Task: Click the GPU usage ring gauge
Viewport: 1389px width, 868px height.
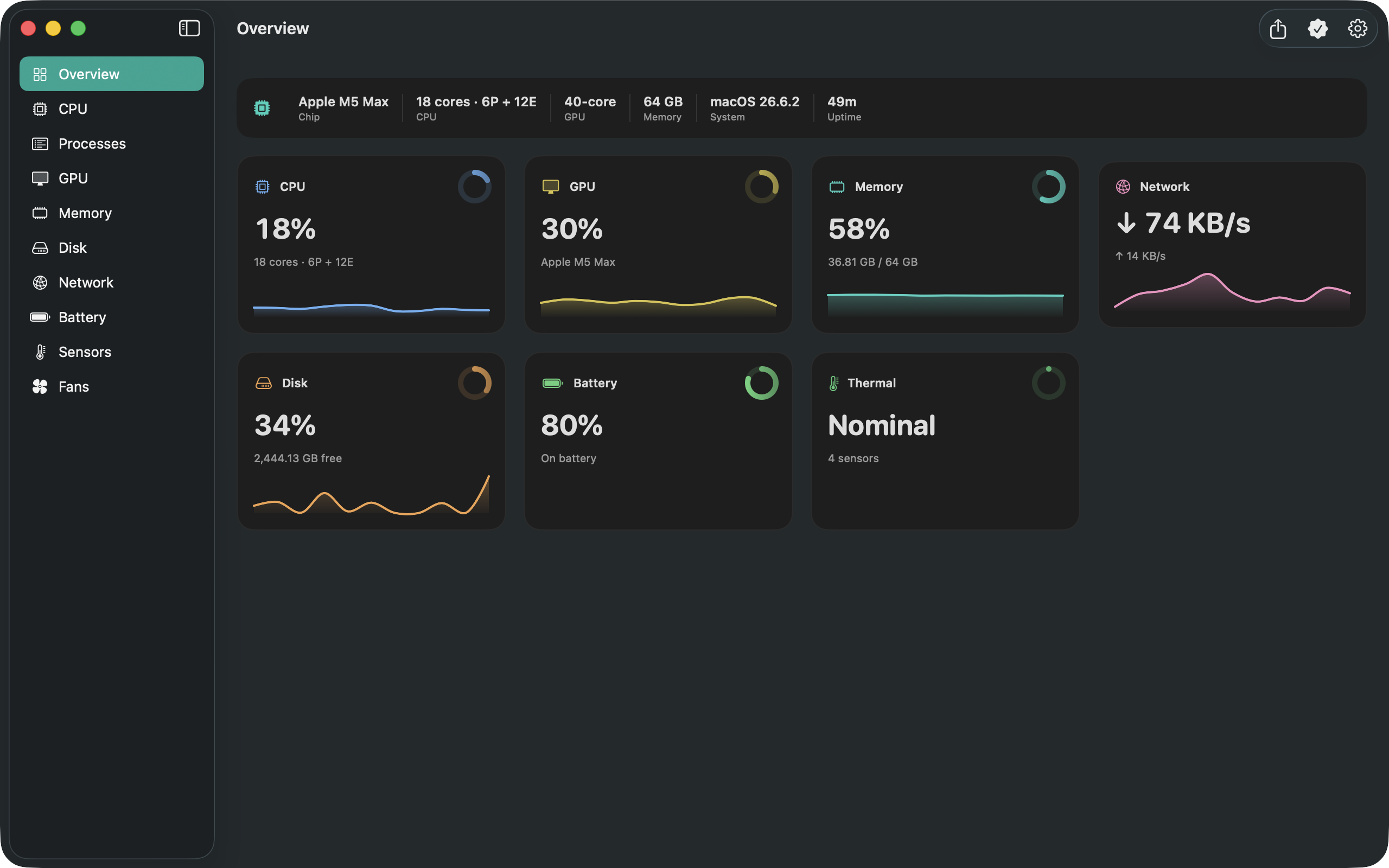Action: [761, 187]
